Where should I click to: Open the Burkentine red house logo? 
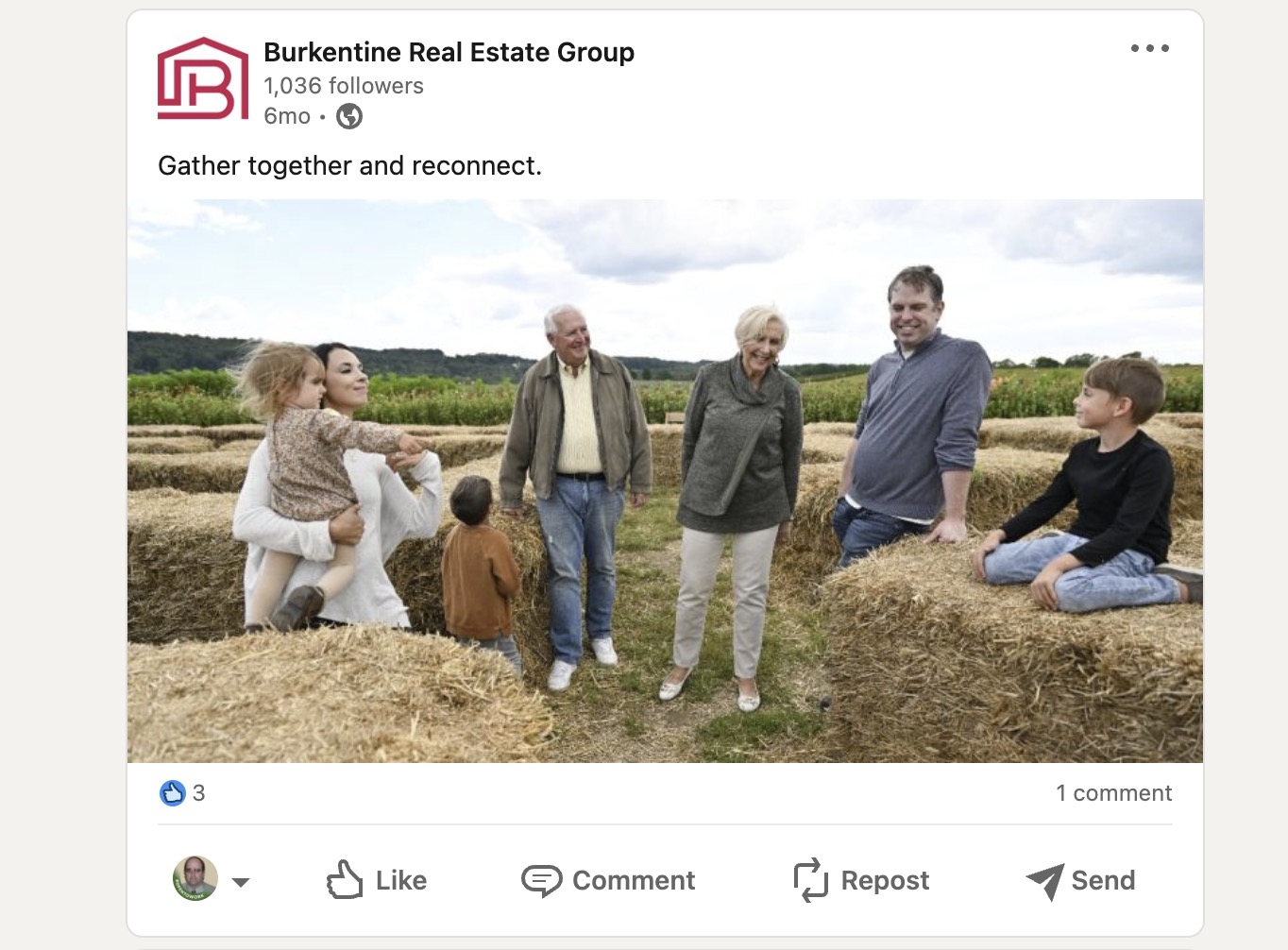click(x=203, y=78)
